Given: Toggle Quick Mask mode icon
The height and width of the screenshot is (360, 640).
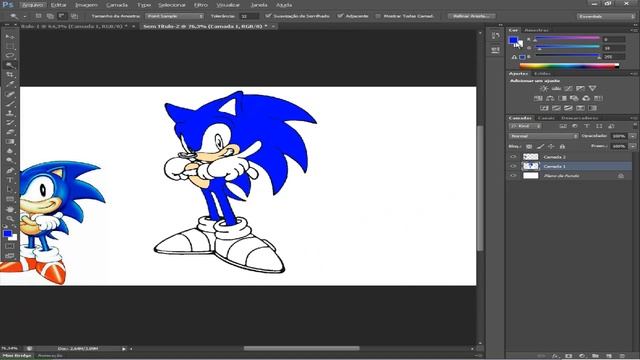Looking at the screenshot, I should coord(10,246).
